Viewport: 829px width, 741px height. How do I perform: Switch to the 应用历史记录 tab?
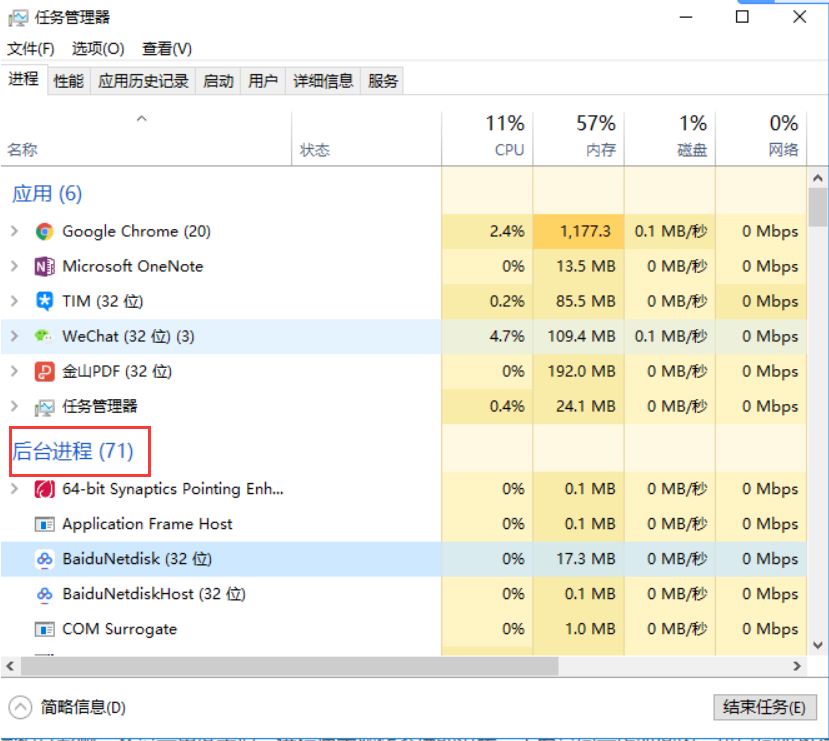click(x=143, y=81)
